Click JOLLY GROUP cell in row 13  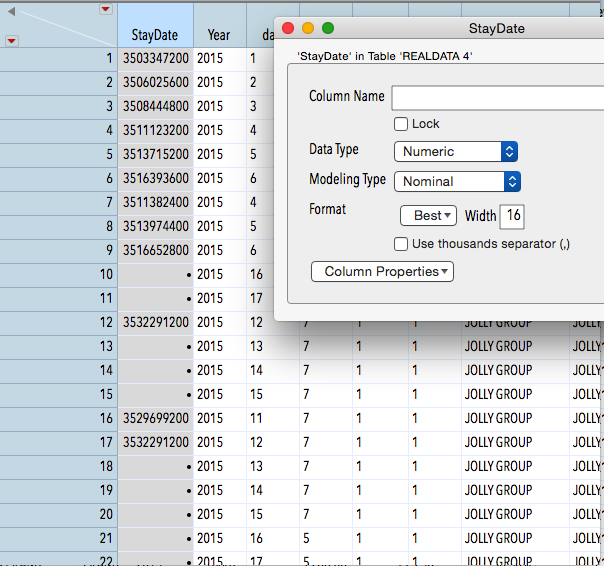coord(515,346)
